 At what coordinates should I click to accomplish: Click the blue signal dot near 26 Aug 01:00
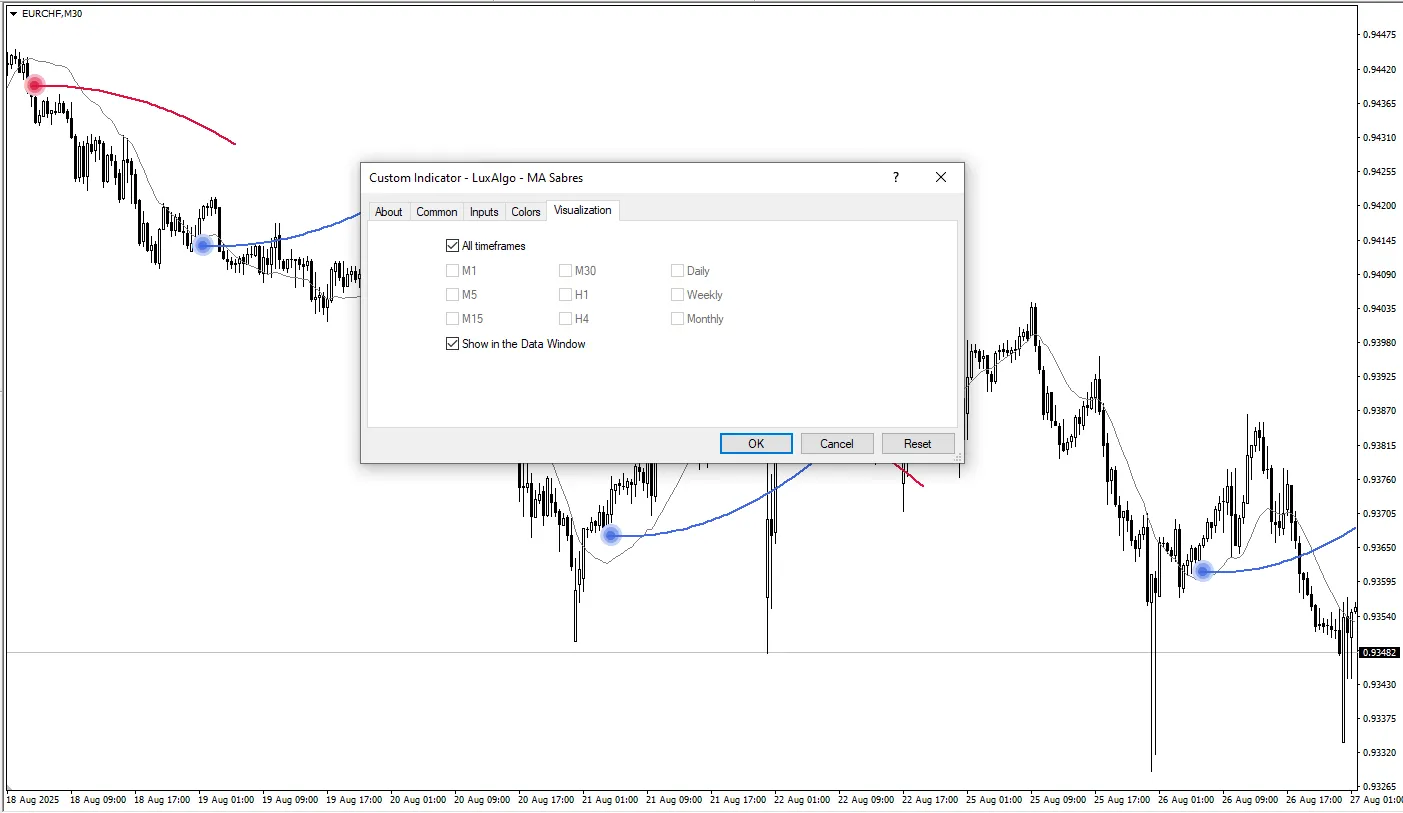tap(1204, 571)
